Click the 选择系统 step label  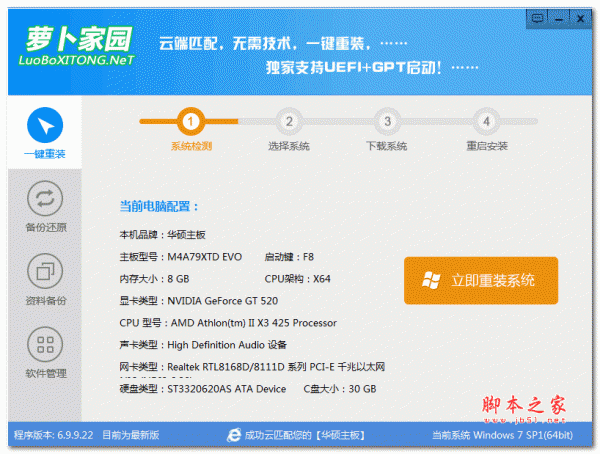coord(289,146)
